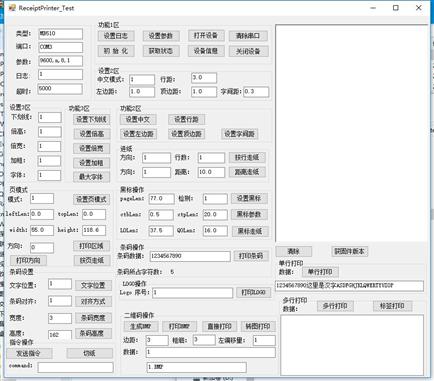This screenshot has height=381, width=434.
Task: Click the 切纸 button
Action: pyautogui.click(x=90, y=353)
